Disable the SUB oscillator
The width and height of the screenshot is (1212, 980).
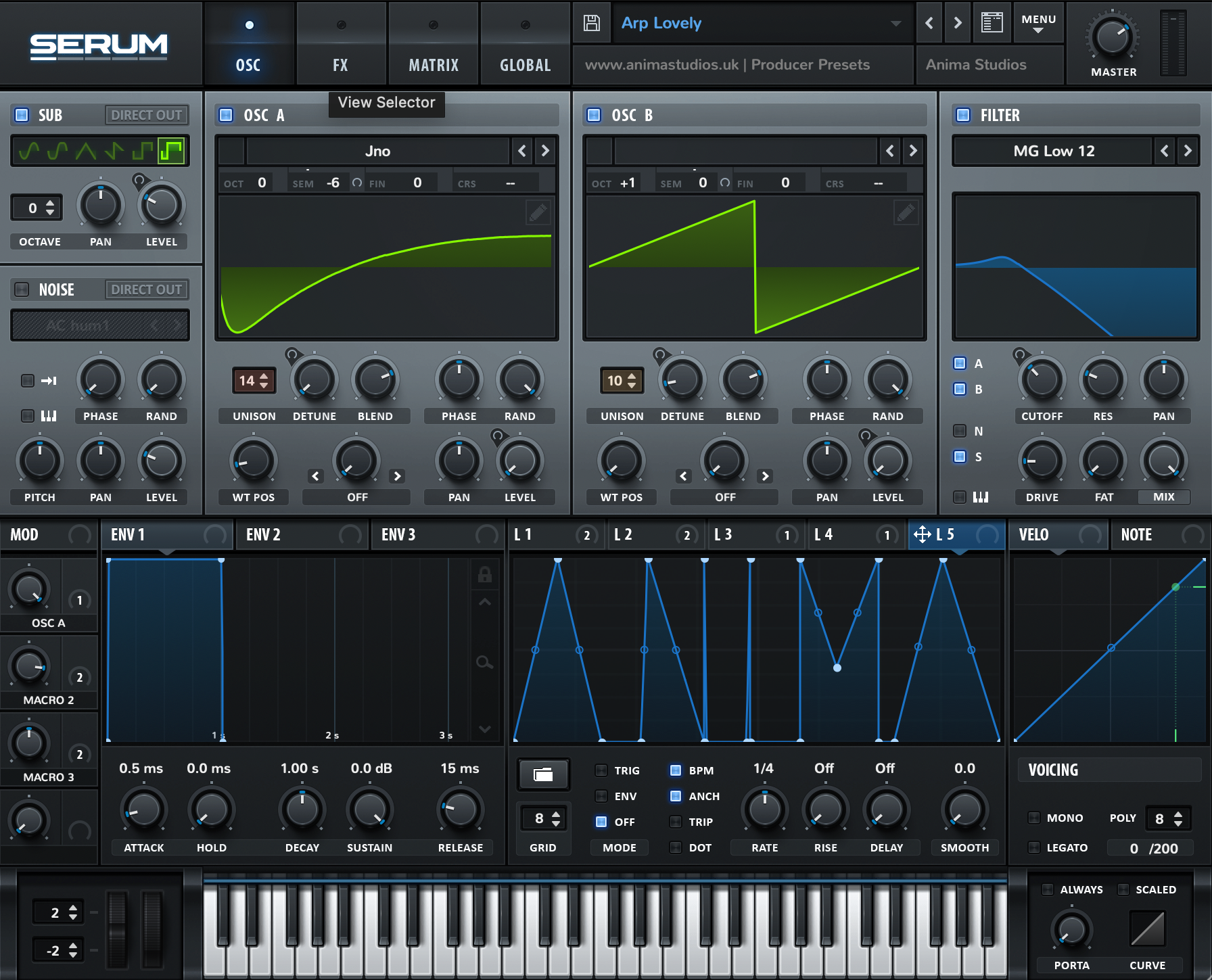click(22, 115)
